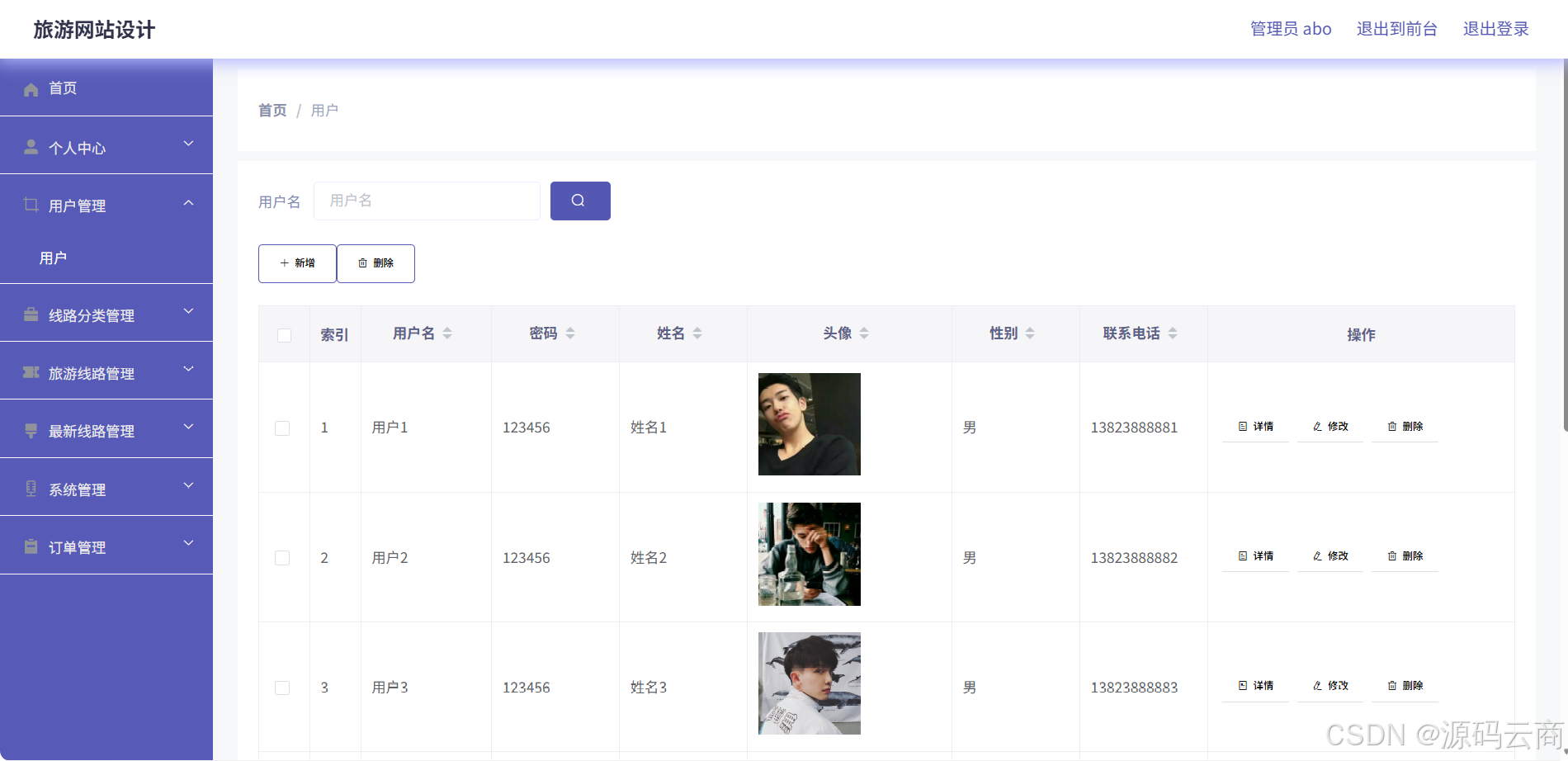Sort the 用户名 column using its arrows

[x=447, y=333]
